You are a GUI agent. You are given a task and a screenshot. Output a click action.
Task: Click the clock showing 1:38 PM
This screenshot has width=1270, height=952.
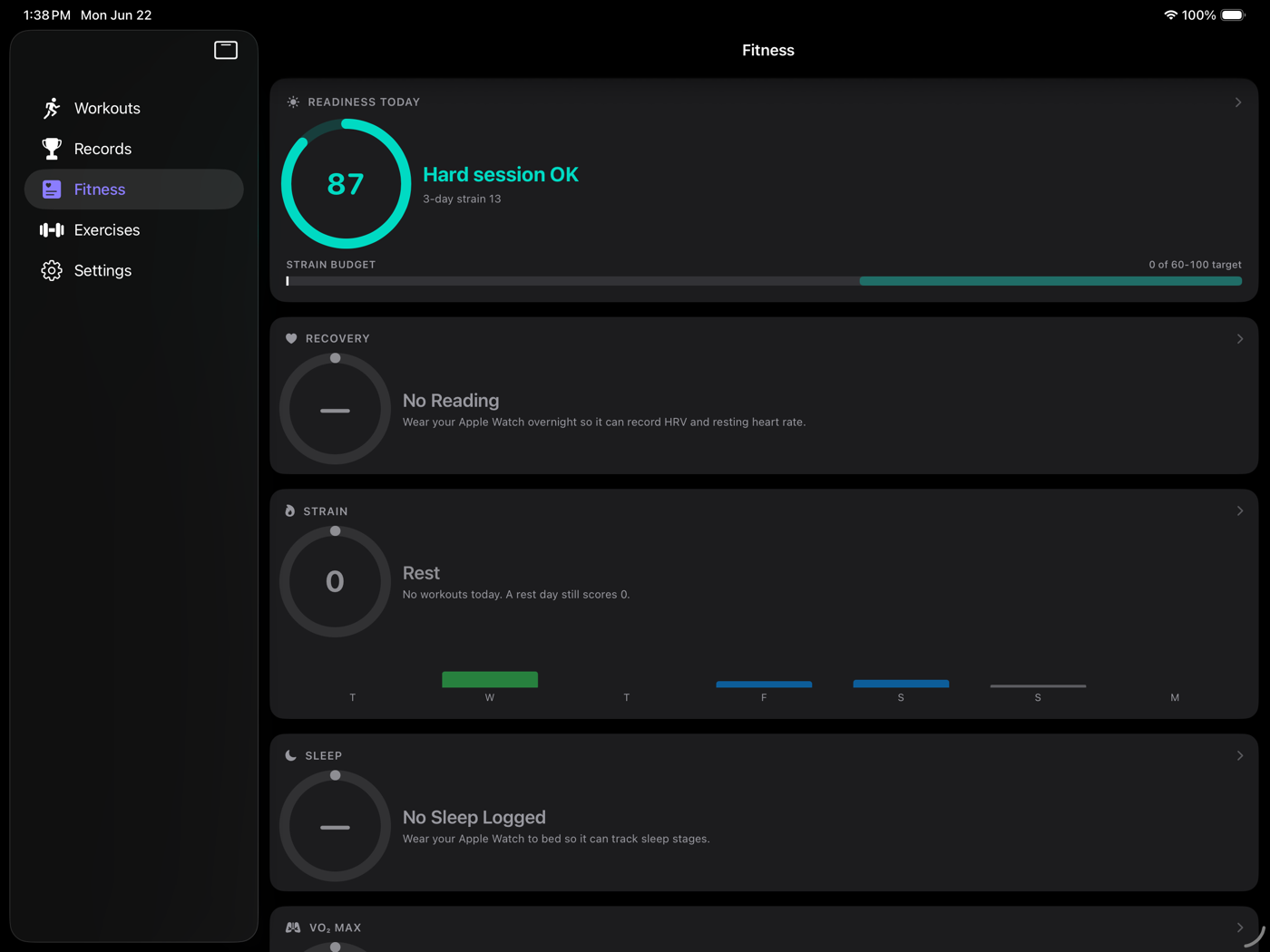click(x=47, y=15)
